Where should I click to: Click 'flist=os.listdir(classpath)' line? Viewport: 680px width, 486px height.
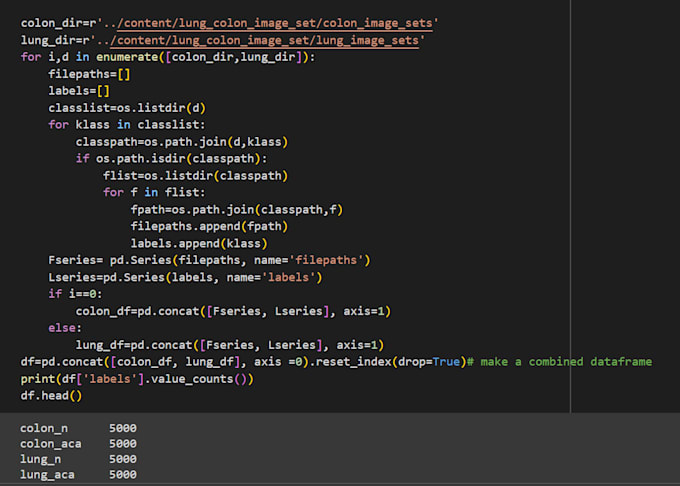[x=195, y=176]
